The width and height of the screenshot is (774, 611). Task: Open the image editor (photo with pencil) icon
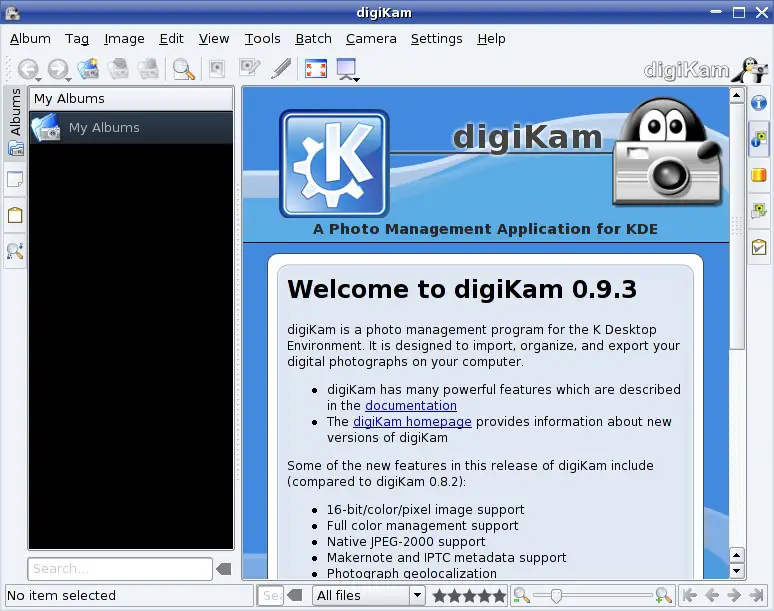click(249, 68)
